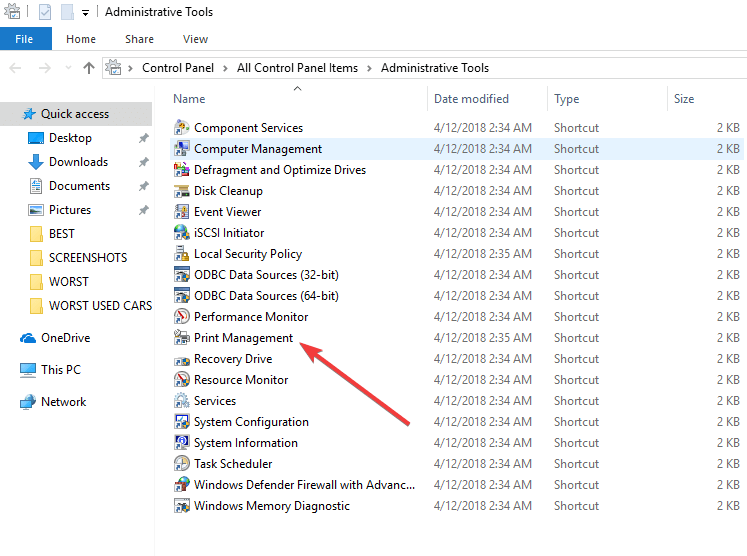The image size is (747, 556).
Task: Switch to the Share ribbon tab
Action: pos(140,39)
